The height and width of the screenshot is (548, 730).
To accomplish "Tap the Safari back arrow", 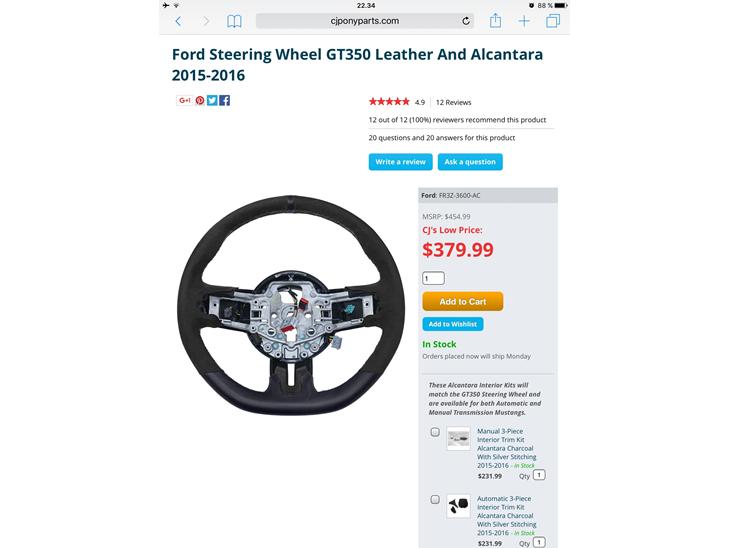I will (x=178, y=21).
